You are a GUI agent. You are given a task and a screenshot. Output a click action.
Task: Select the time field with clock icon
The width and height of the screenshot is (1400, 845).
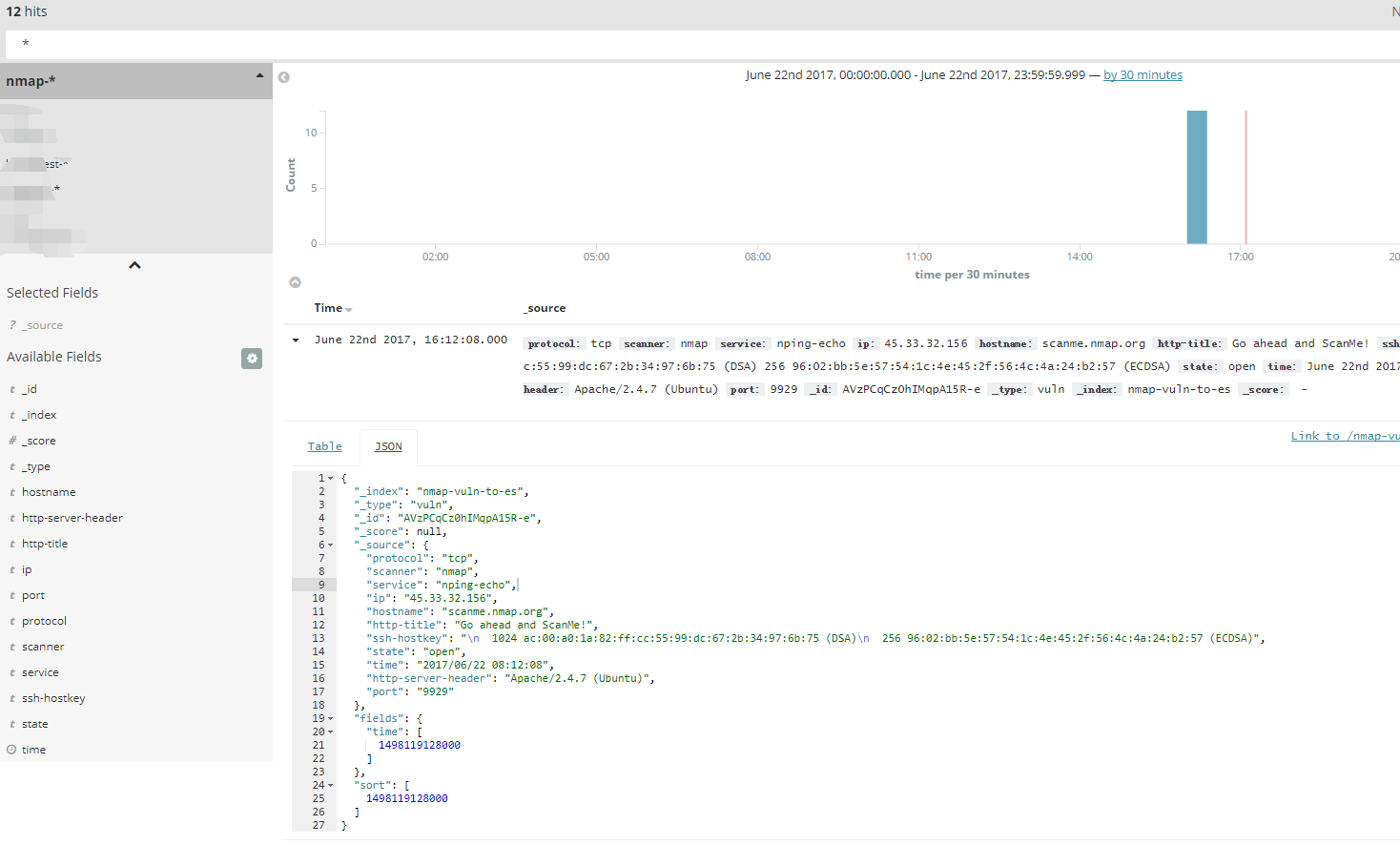pyautogui.click(x=33, y=750)
